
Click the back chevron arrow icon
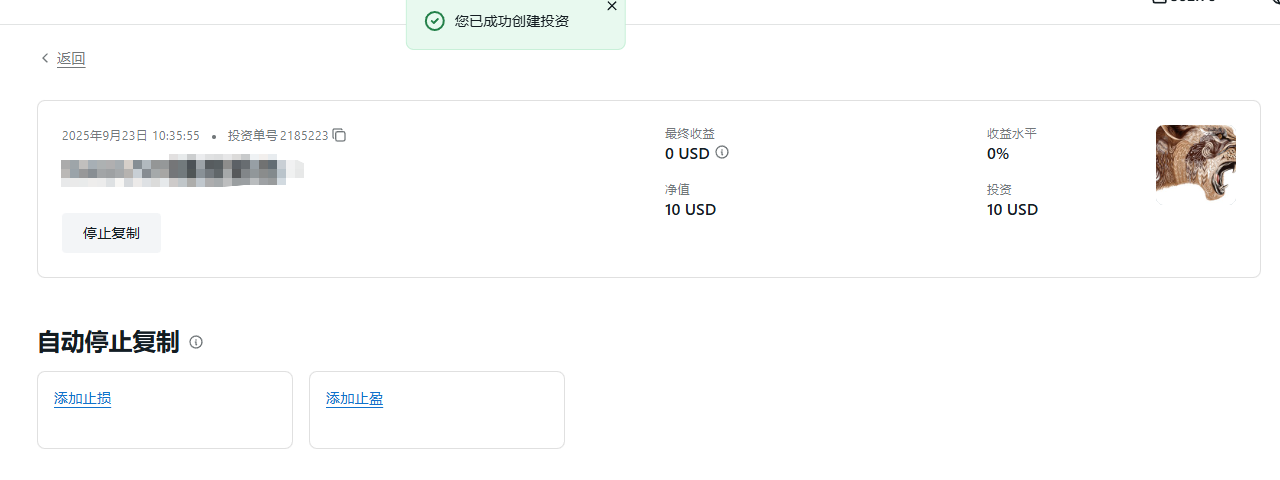45,58
